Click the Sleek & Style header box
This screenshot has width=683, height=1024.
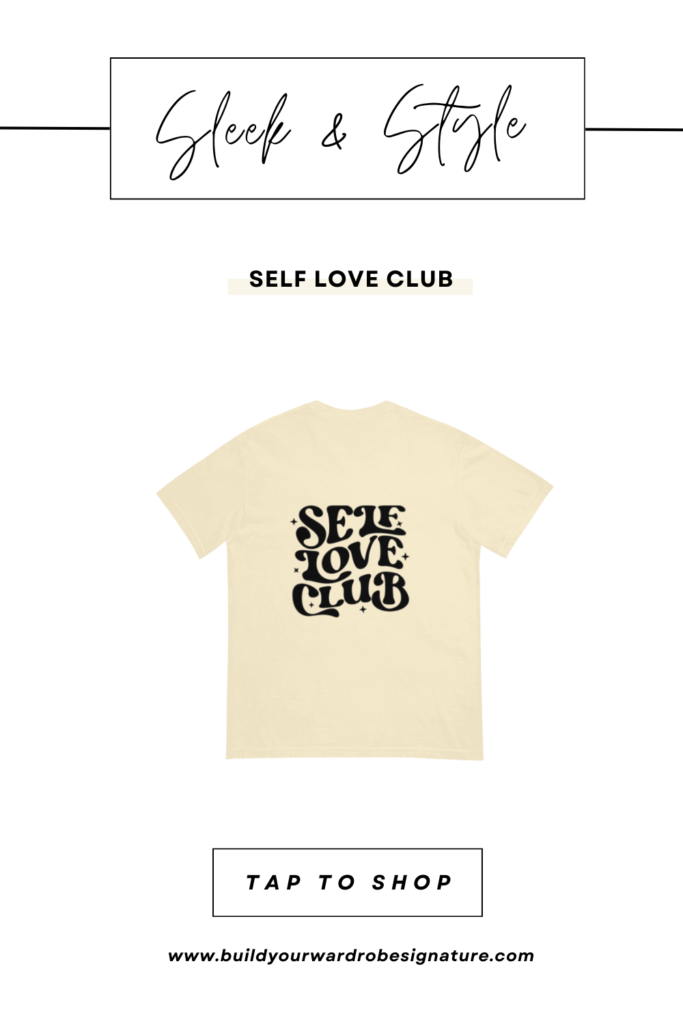coord(347,128)
